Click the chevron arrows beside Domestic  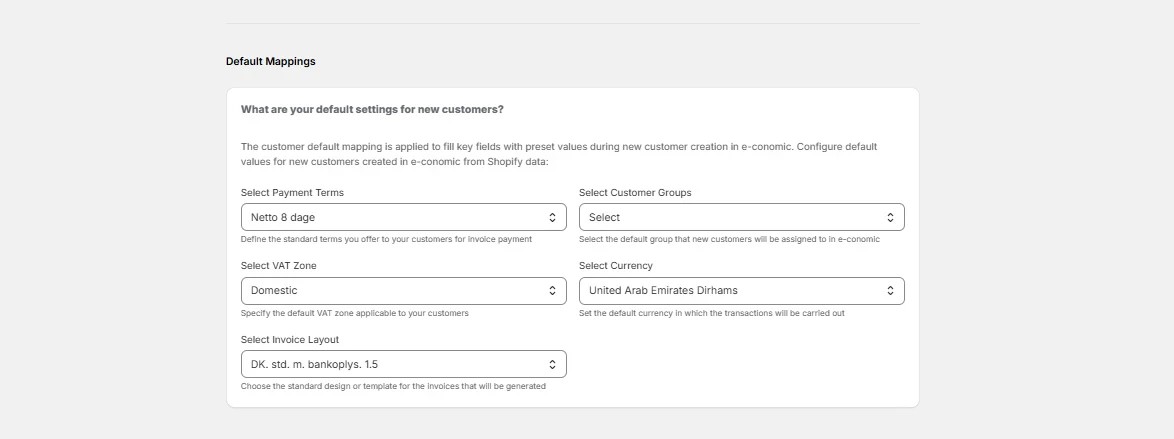(552, 291)
